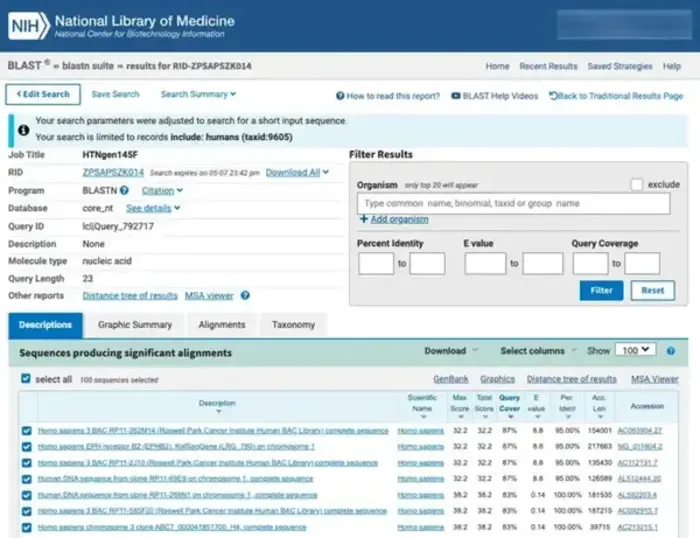Image resolution: width=700 pixels, height=538 pixels.
Task: Open BLASTN program help icon
Action: 124,190
